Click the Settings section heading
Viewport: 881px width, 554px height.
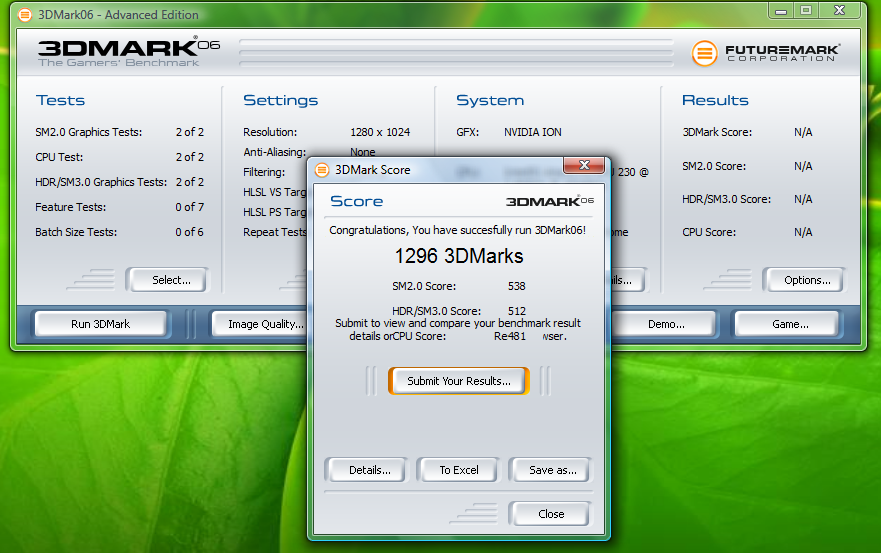click(x=280, y=101)
